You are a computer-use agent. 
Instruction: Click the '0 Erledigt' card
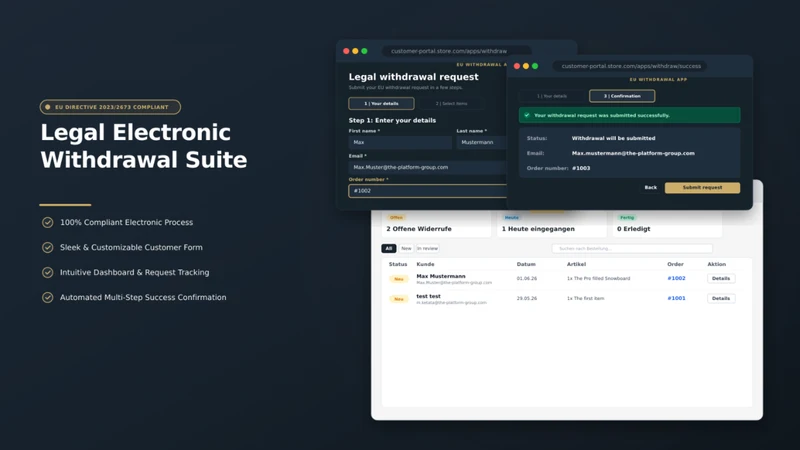667,224
